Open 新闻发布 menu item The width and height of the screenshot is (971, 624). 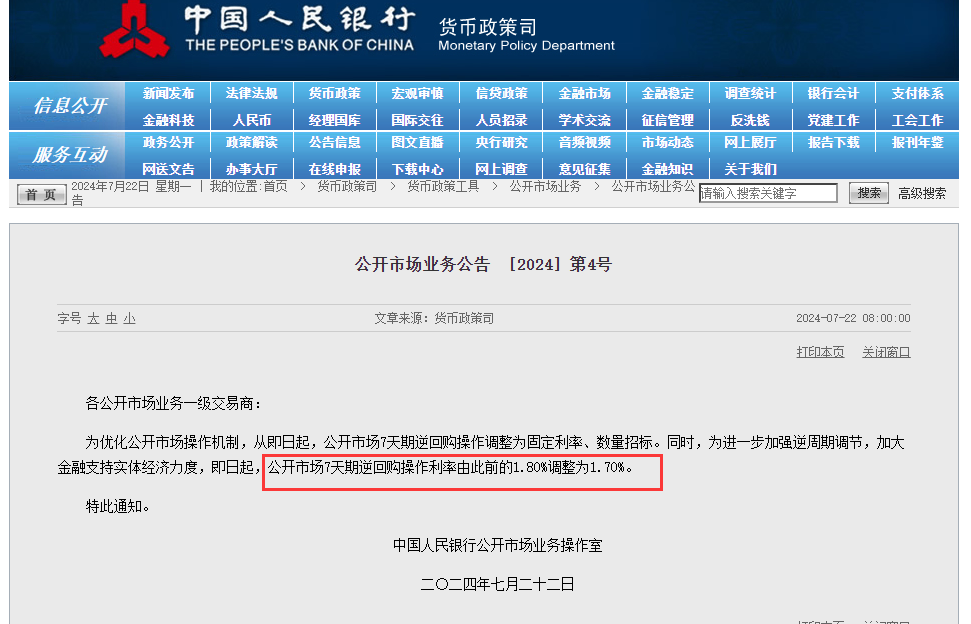click(x=168, y=93)
